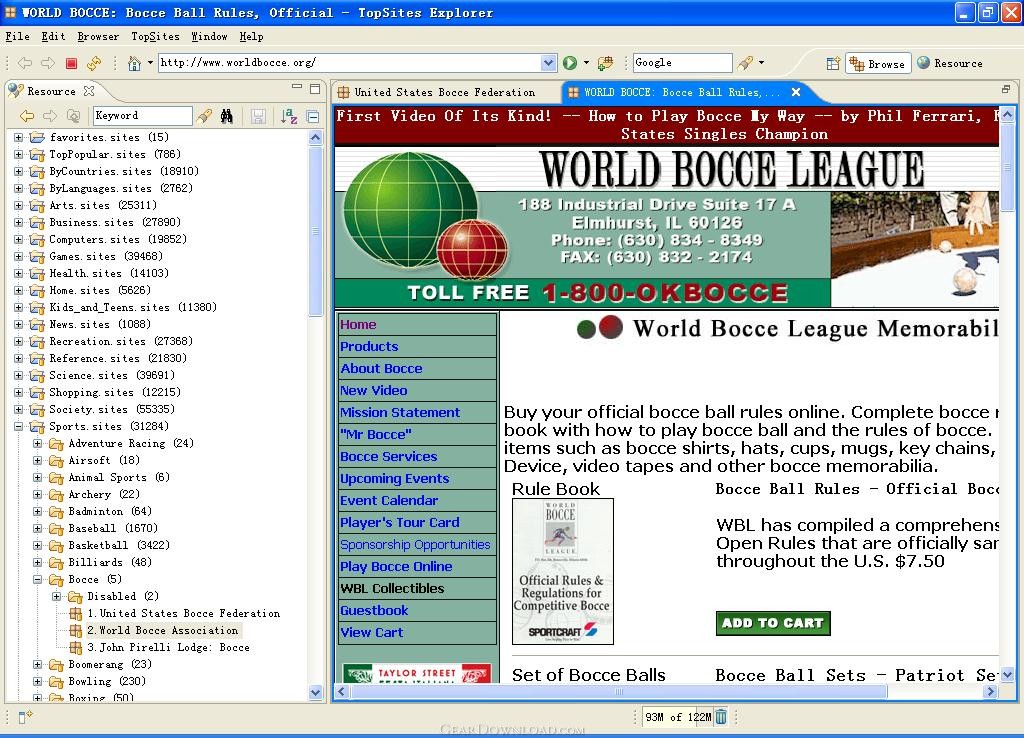This screenshot has height=738, width=1024.
Task: Select 1. United States Bocce Federation tree item
Action: 183,613
